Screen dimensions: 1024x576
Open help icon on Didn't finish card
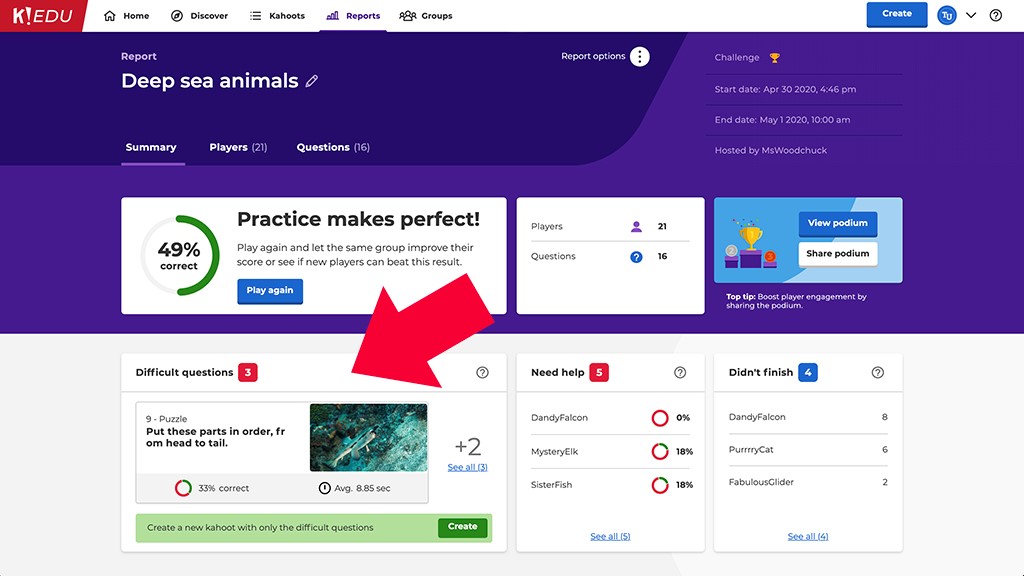tap(878, 372)
